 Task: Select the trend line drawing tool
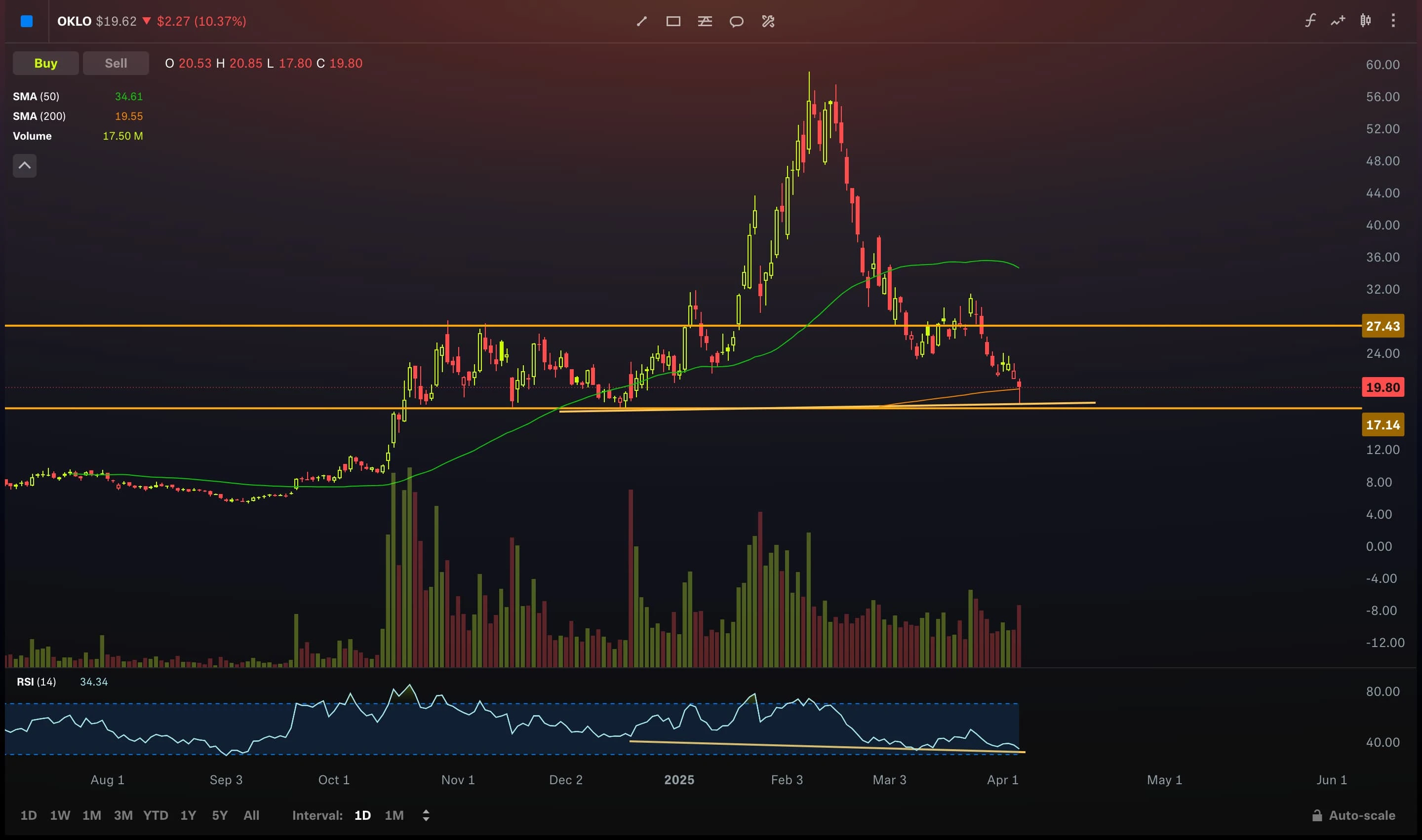641,22
